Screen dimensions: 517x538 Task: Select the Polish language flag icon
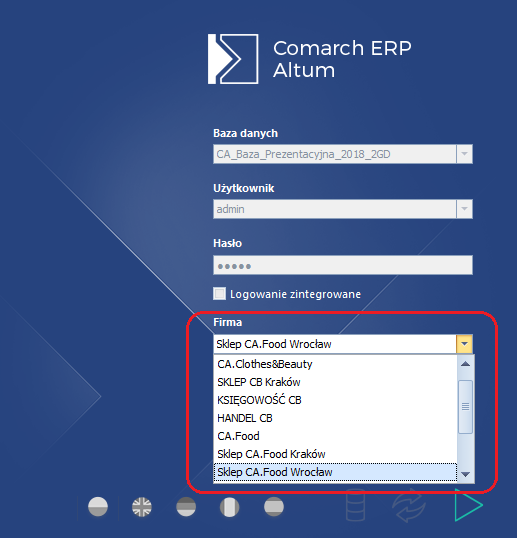98,507
